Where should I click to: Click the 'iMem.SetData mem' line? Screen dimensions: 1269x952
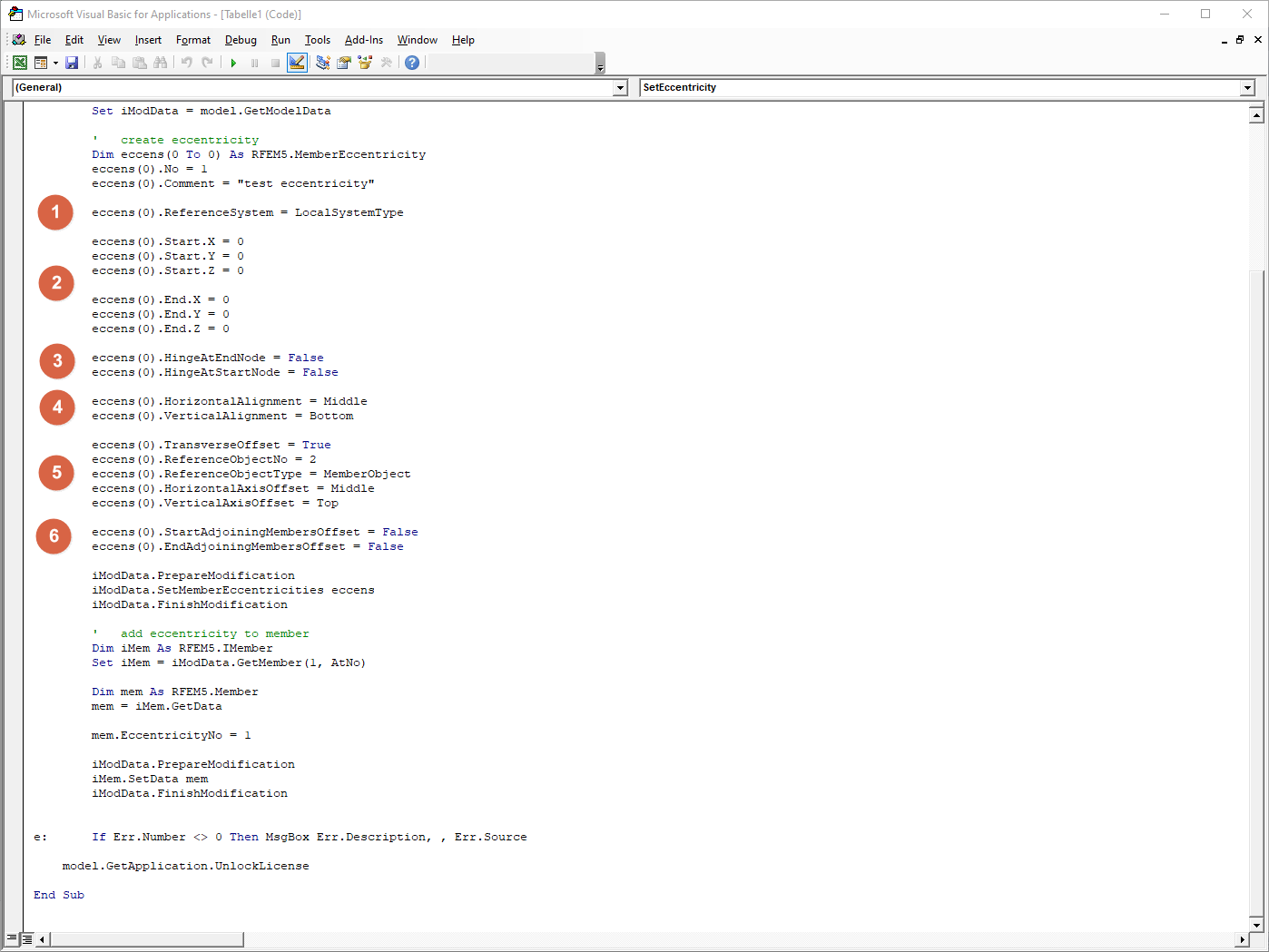coord(150,779)
